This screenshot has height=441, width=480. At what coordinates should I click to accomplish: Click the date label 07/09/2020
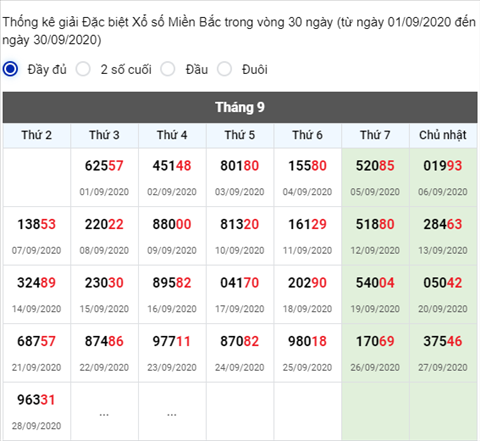[36, 250]
